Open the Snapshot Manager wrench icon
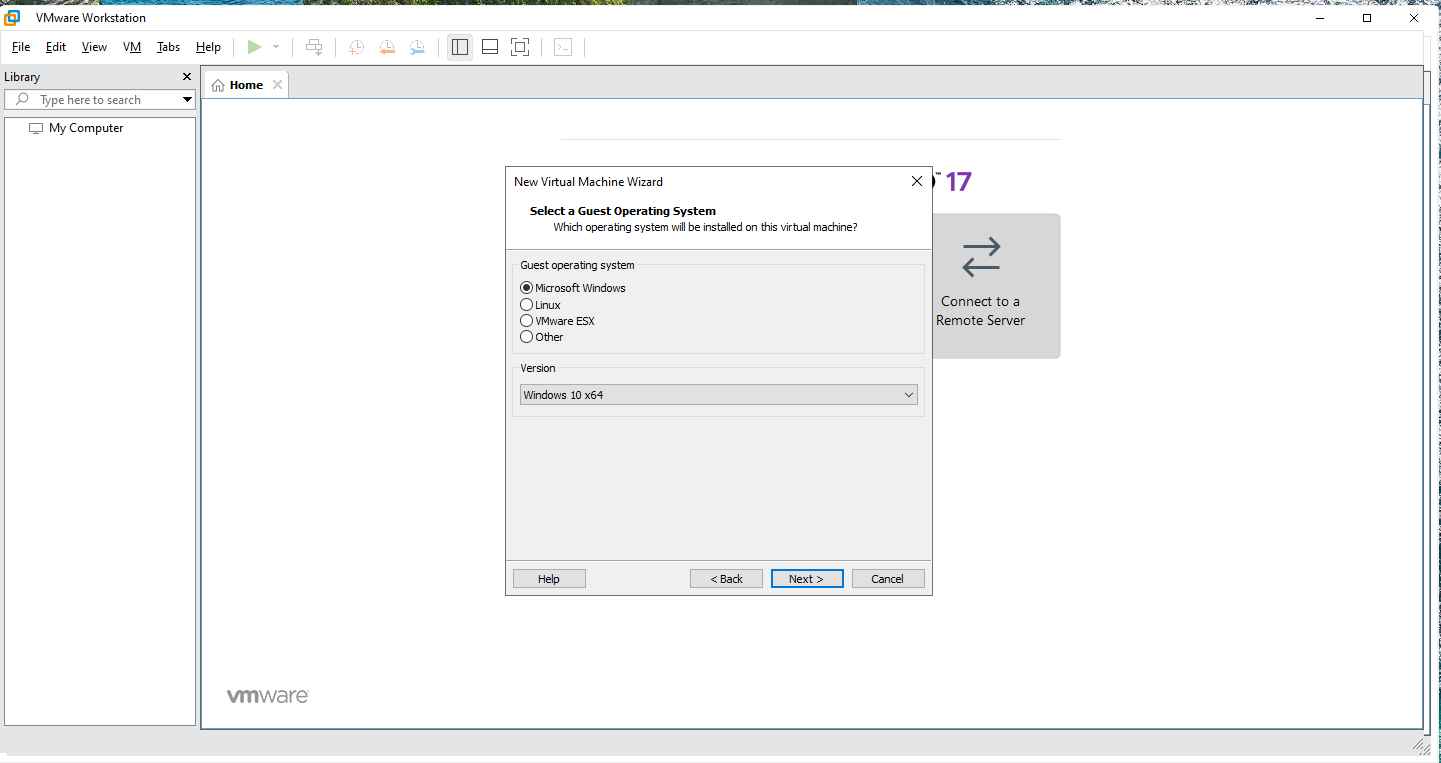The image size is (1441, 763). 417,47
